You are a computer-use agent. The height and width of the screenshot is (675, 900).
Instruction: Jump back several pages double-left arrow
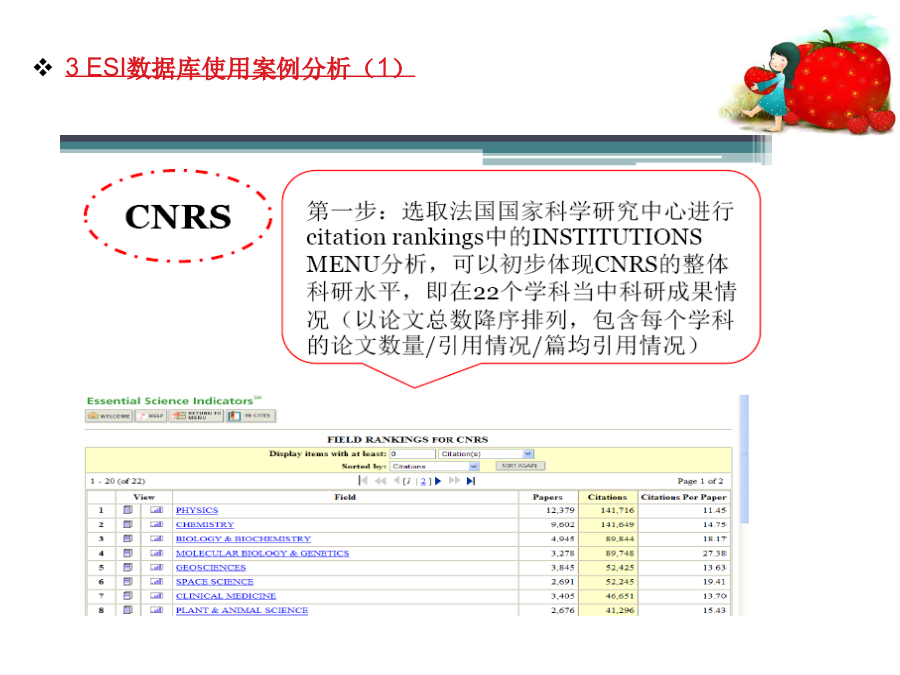point(380,480)
